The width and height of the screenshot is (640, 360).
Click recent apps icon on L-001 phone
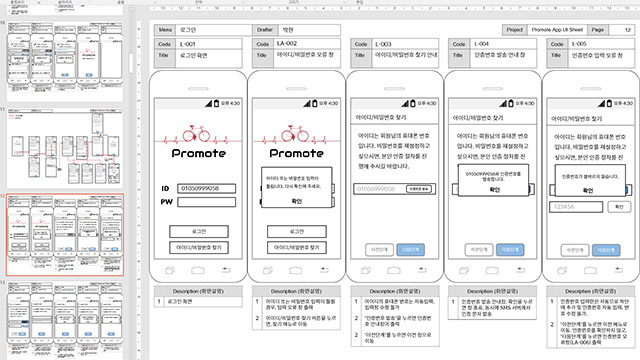(170, 270)
